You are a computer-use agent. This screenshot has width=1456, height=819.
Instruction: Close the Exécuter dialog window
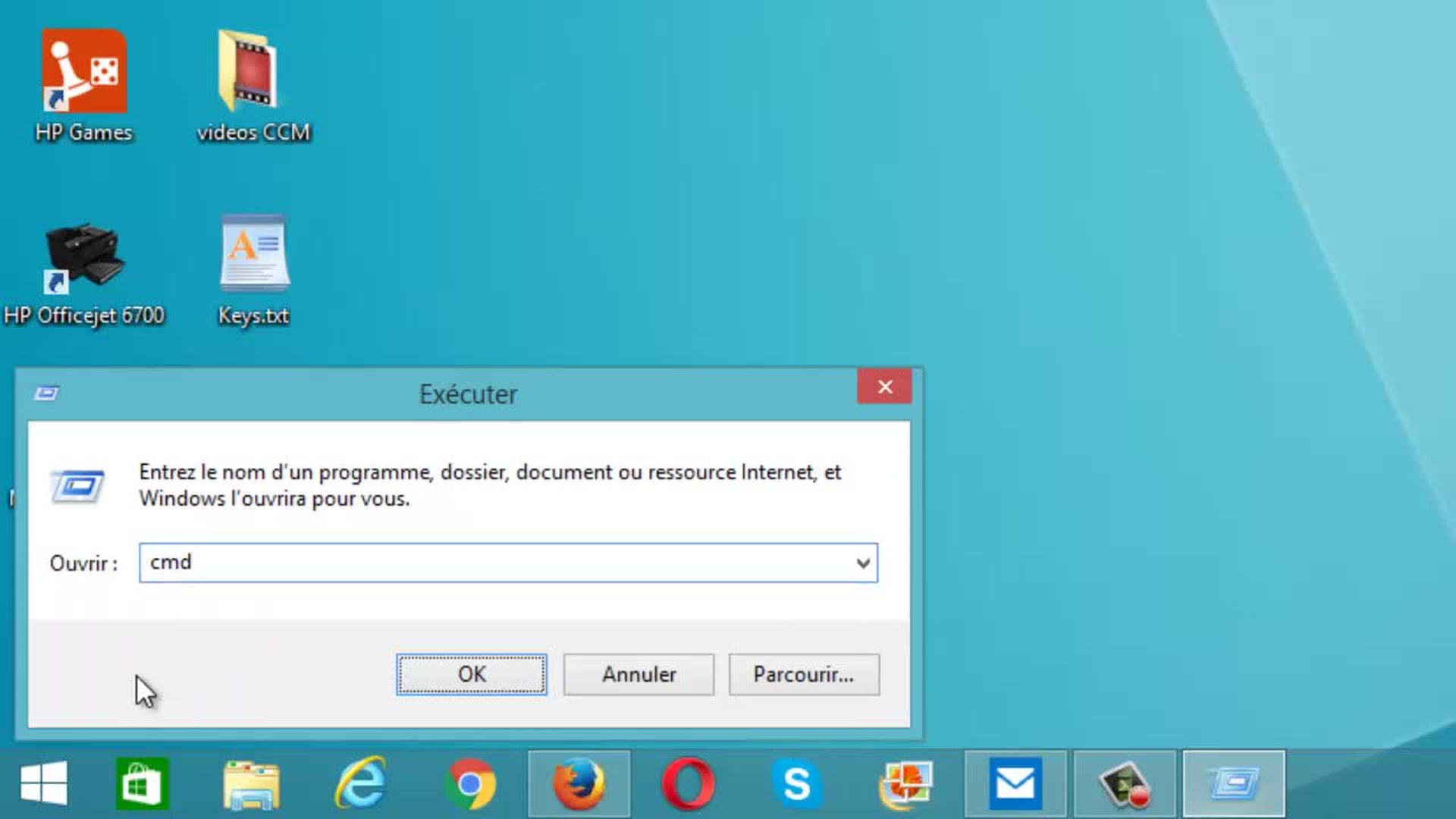[884, 387]
